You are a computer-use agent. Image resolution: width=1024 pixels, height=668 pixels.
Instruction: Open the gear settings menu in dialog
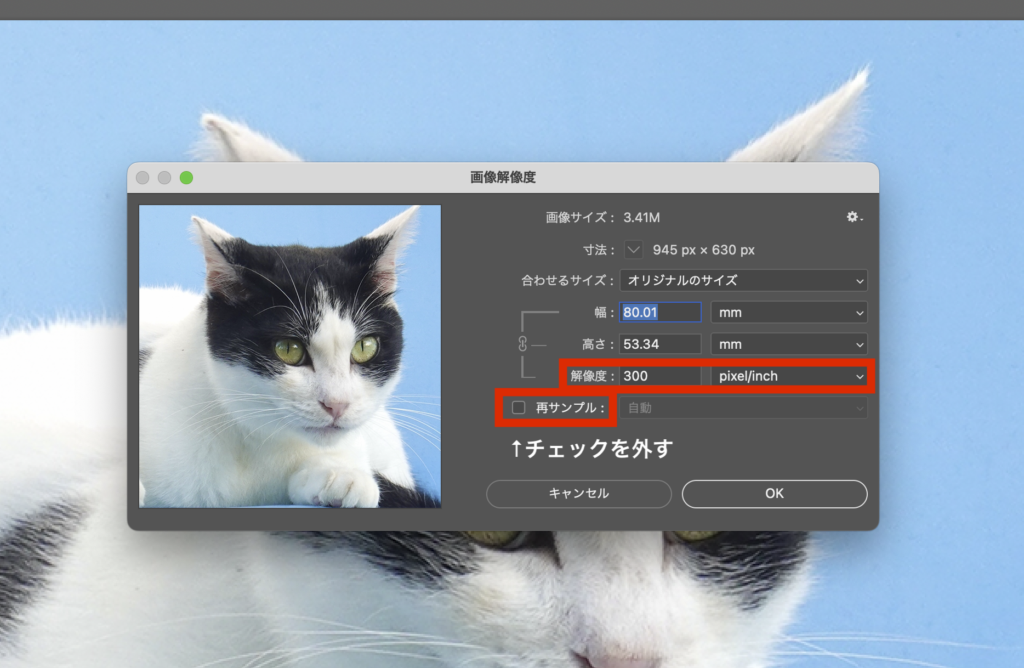(x=854, y=217)
